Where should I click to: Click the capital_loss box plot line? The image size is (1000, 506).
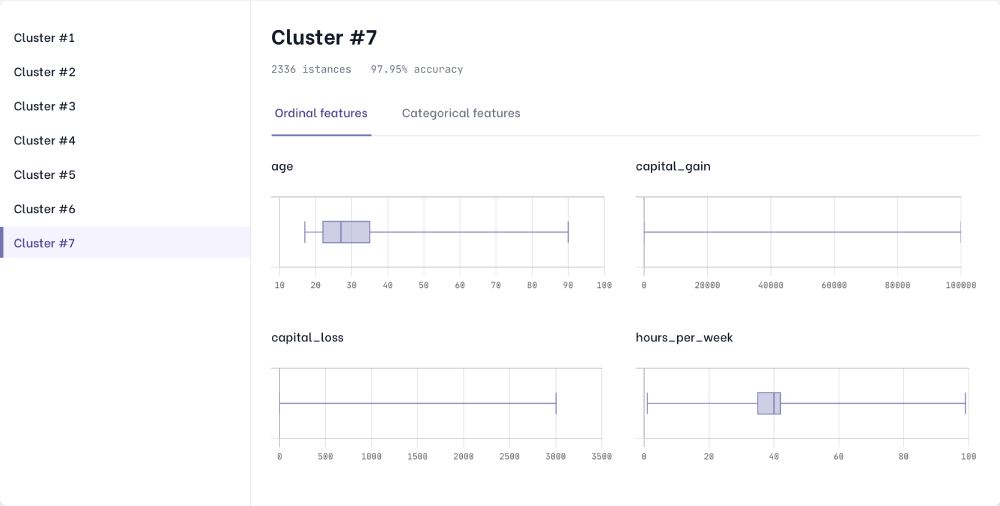click(417, 403)
